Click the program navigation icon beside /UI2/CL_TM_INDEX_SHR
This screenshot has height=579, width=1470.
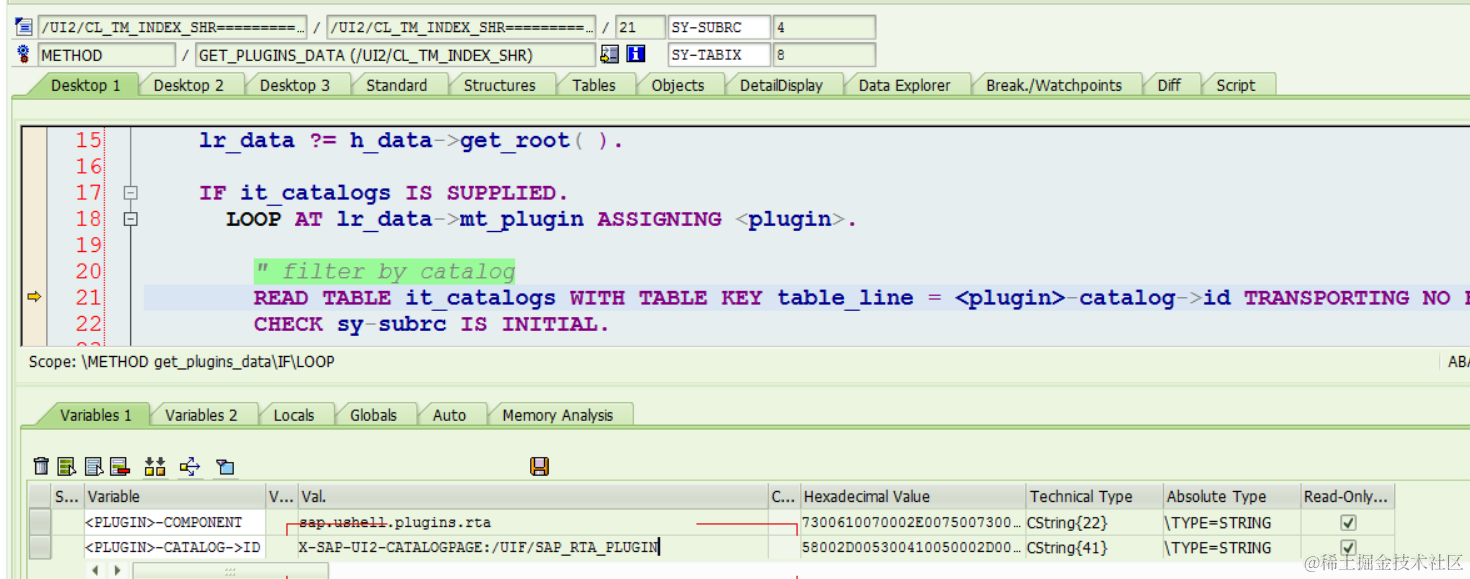click(24, 27)
